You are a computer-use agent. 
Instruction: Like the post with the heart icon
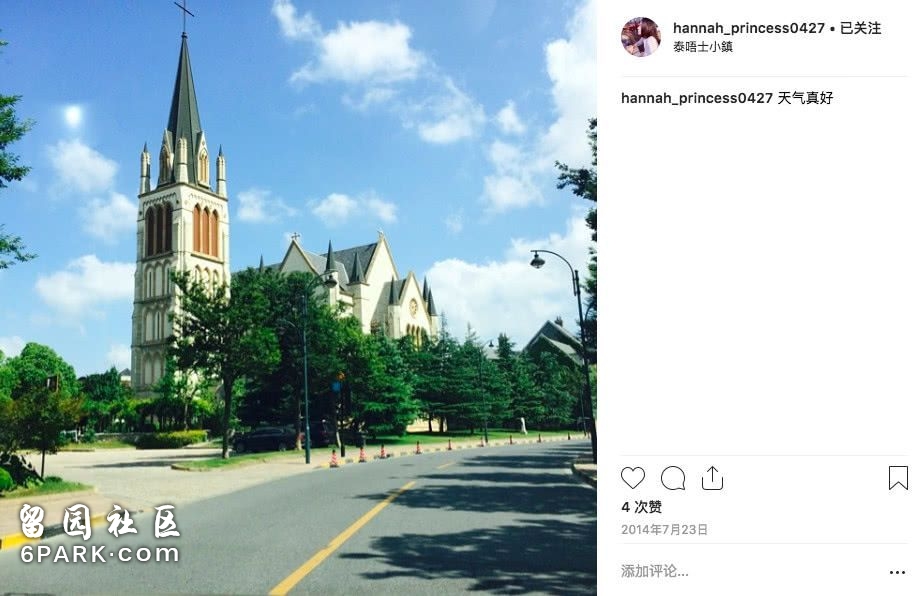click(633, 478)
